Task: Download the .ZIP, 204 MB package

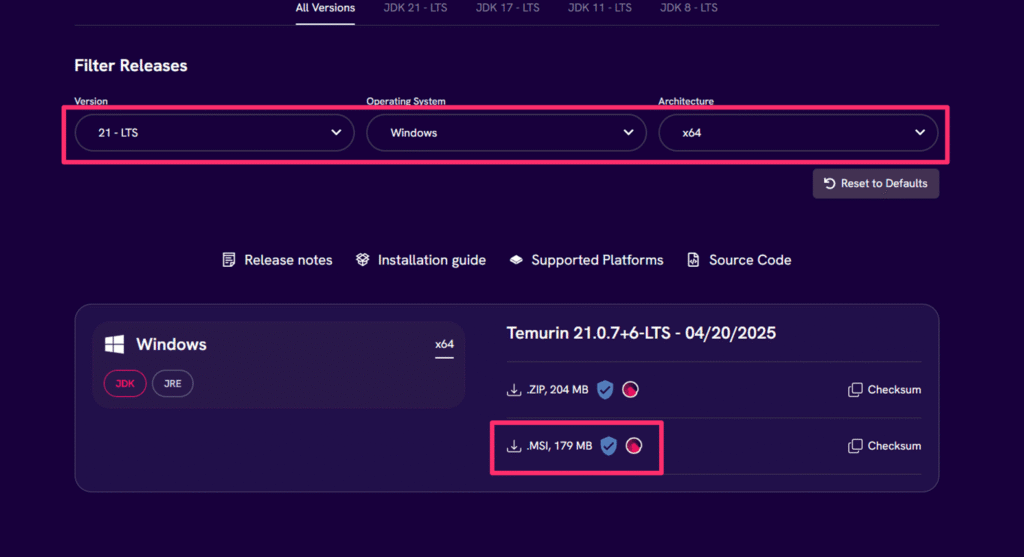Action: coord(548,390)
